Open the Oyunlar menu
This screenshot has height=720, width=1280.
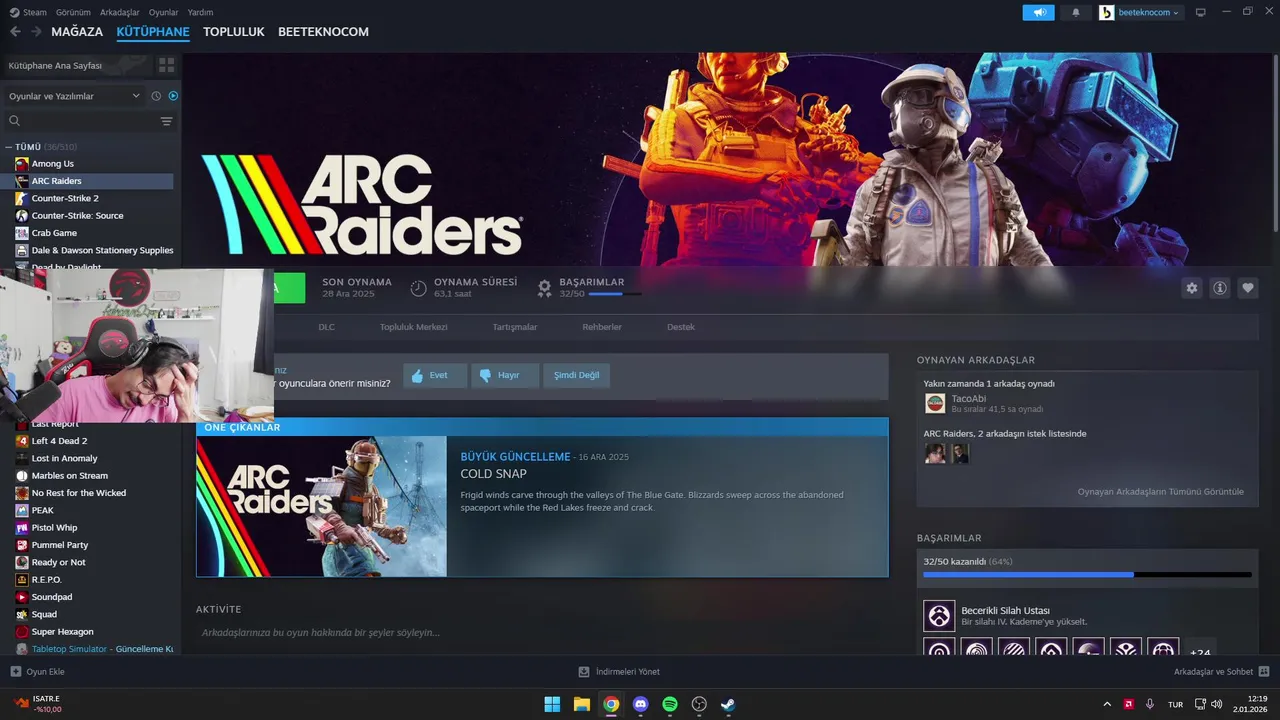pyautogui.click(x=164, y=12)
